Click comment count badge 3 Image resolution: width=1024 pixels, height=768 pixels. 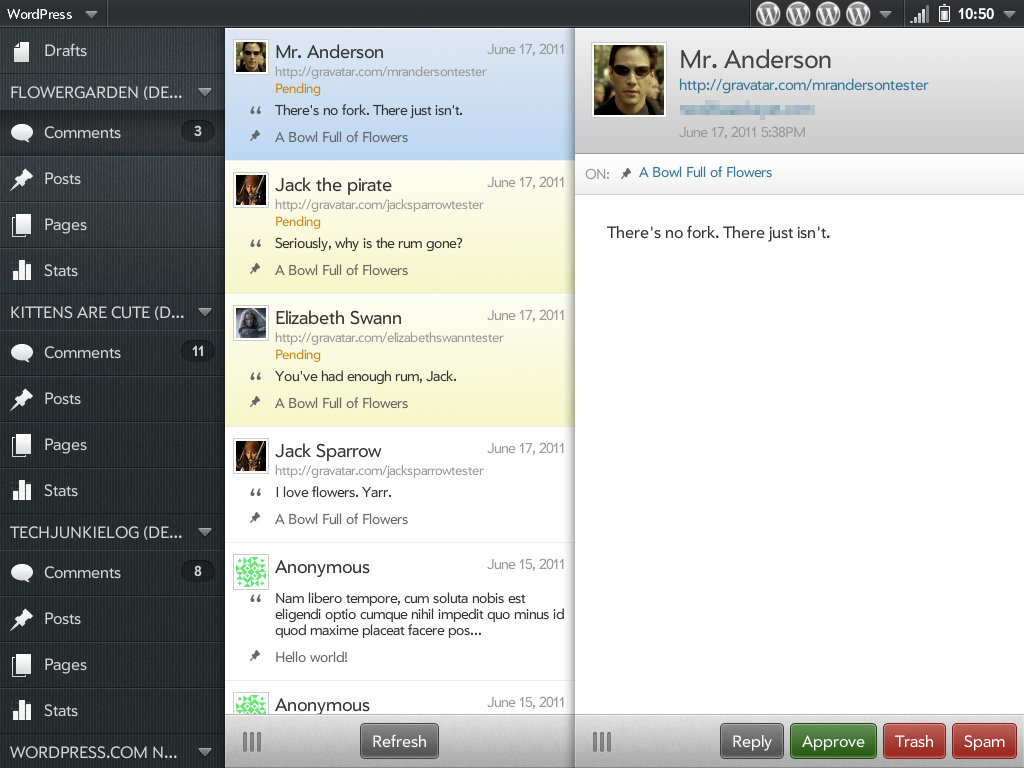[x=198, y=131]
